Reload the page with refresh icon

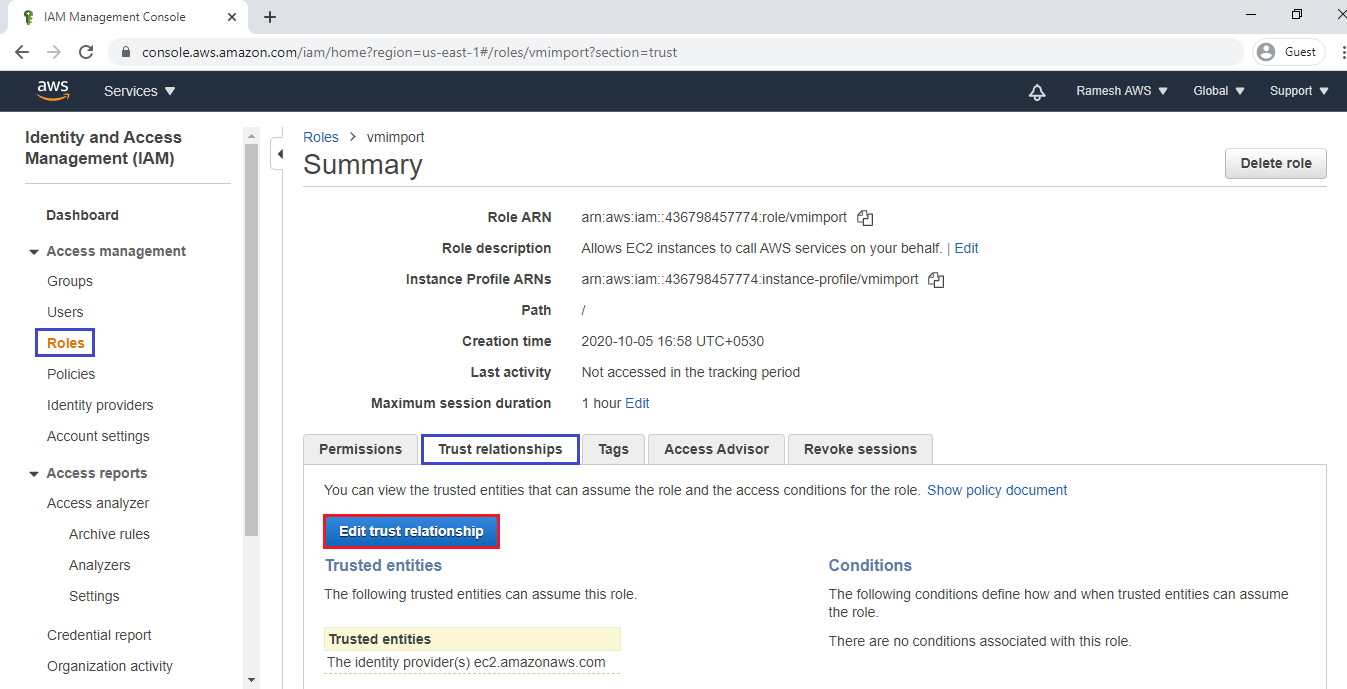[86, 52]
